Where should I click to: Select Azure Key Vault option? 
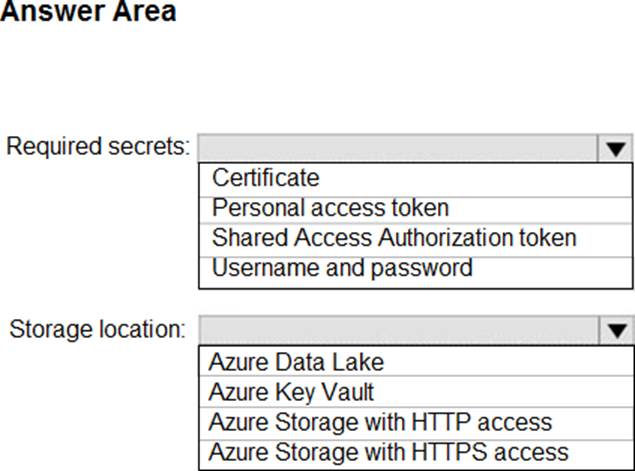click(291, 391)
